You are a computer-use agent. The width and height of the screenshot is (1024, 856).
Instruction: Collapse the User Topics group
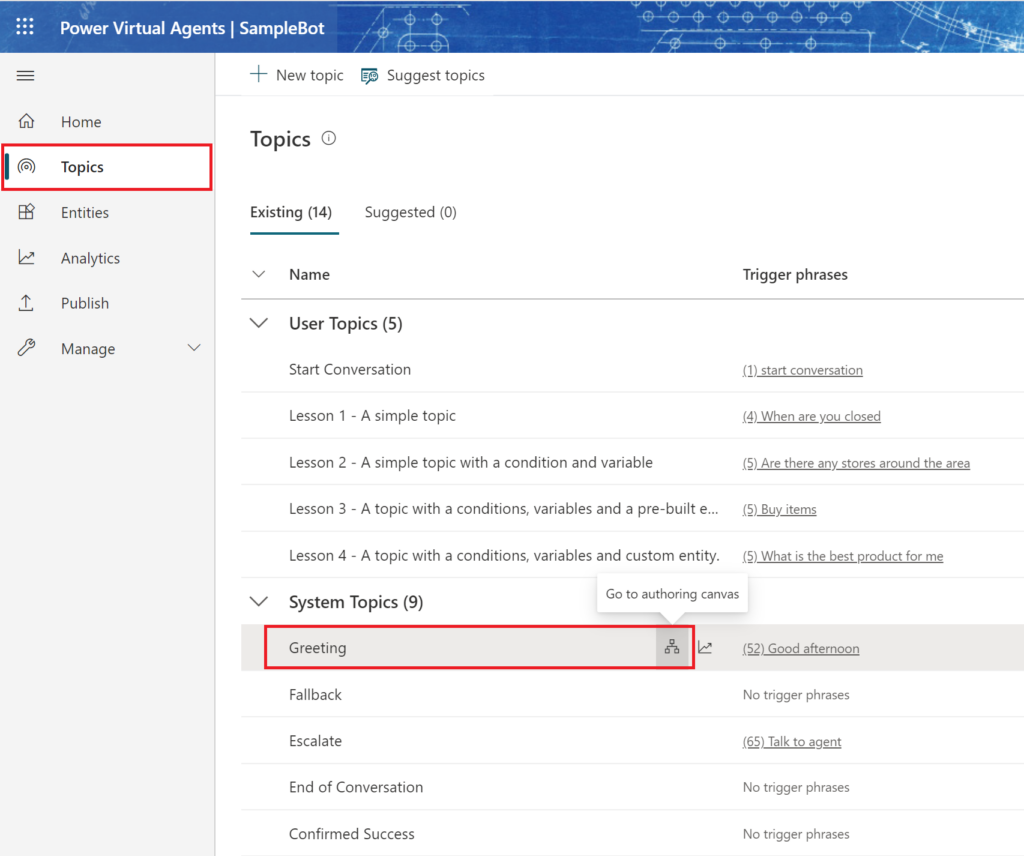click(258, 322)
